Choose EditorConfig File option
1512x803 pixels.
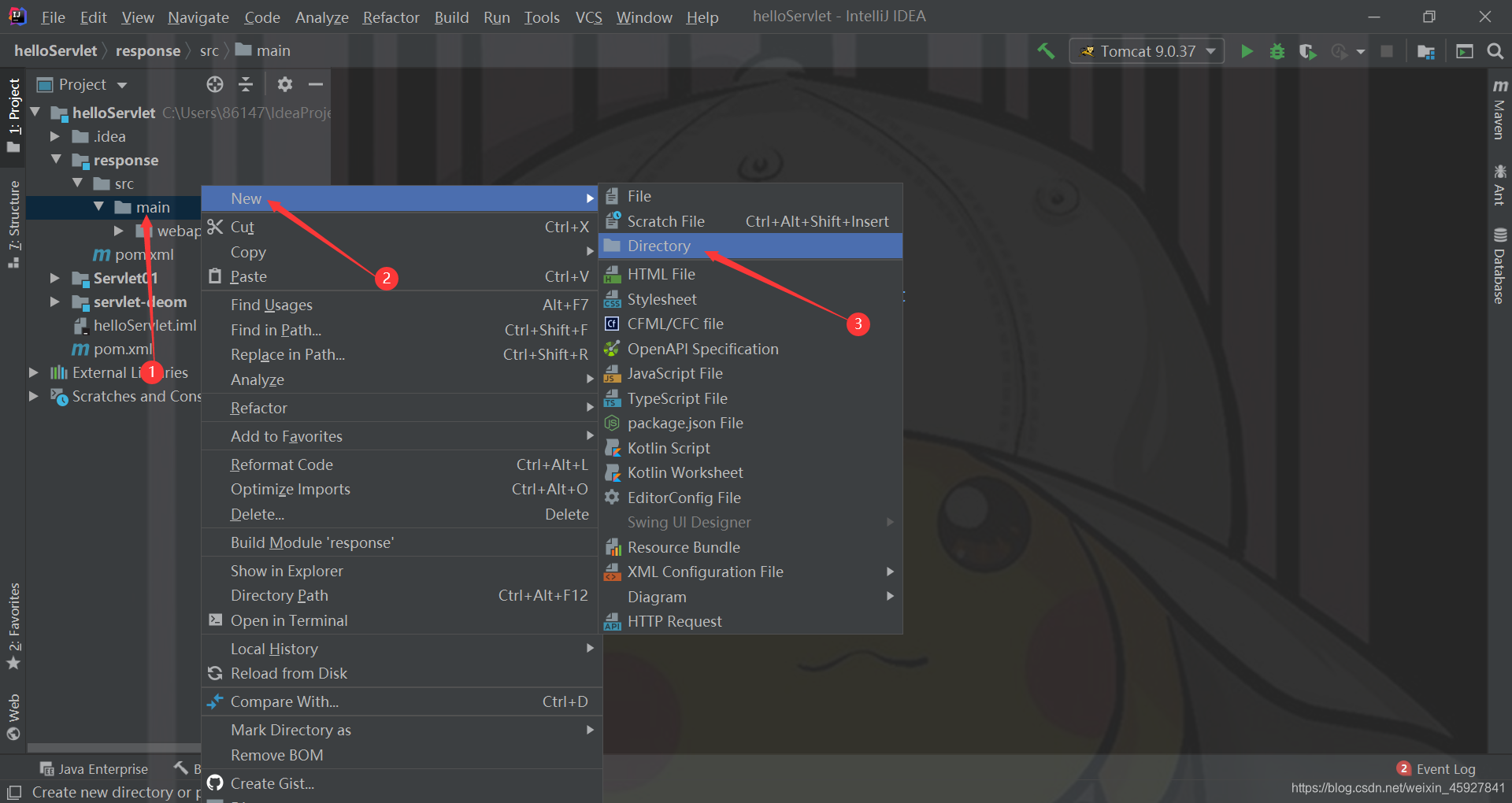click(750, 498)
